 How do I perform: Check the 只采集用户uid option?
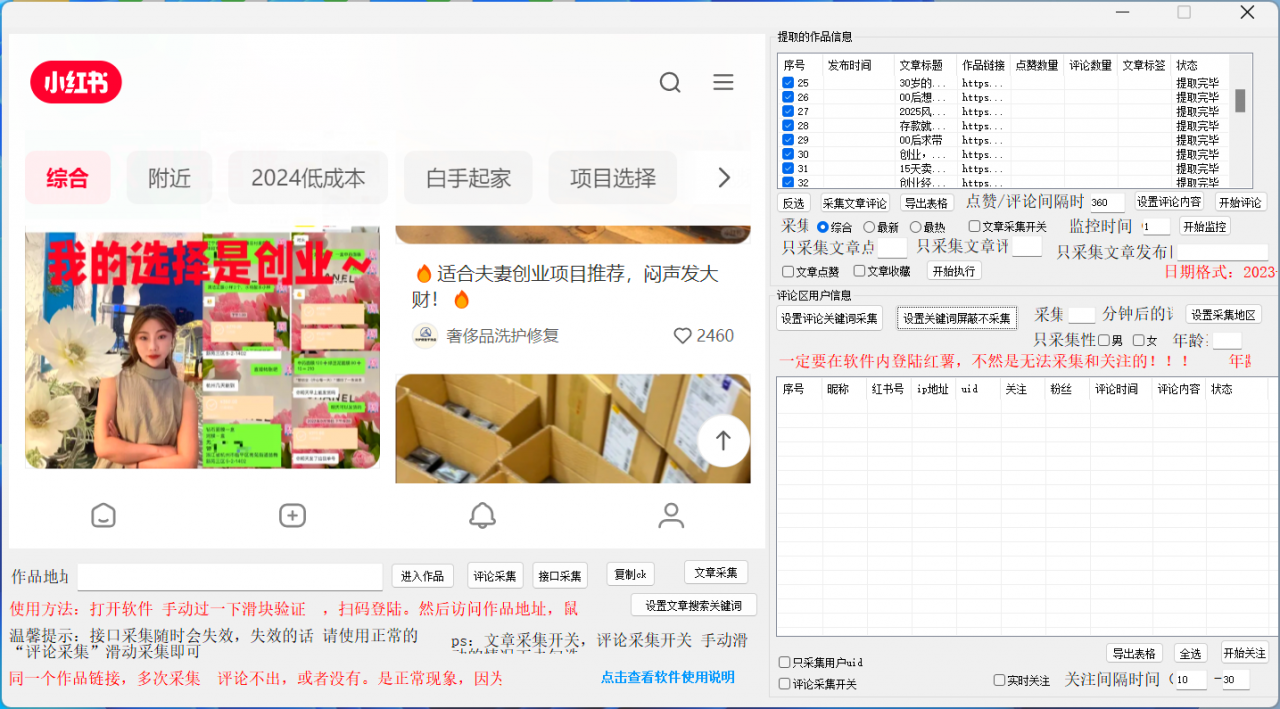pyautogui.click(x=786, y=661)
